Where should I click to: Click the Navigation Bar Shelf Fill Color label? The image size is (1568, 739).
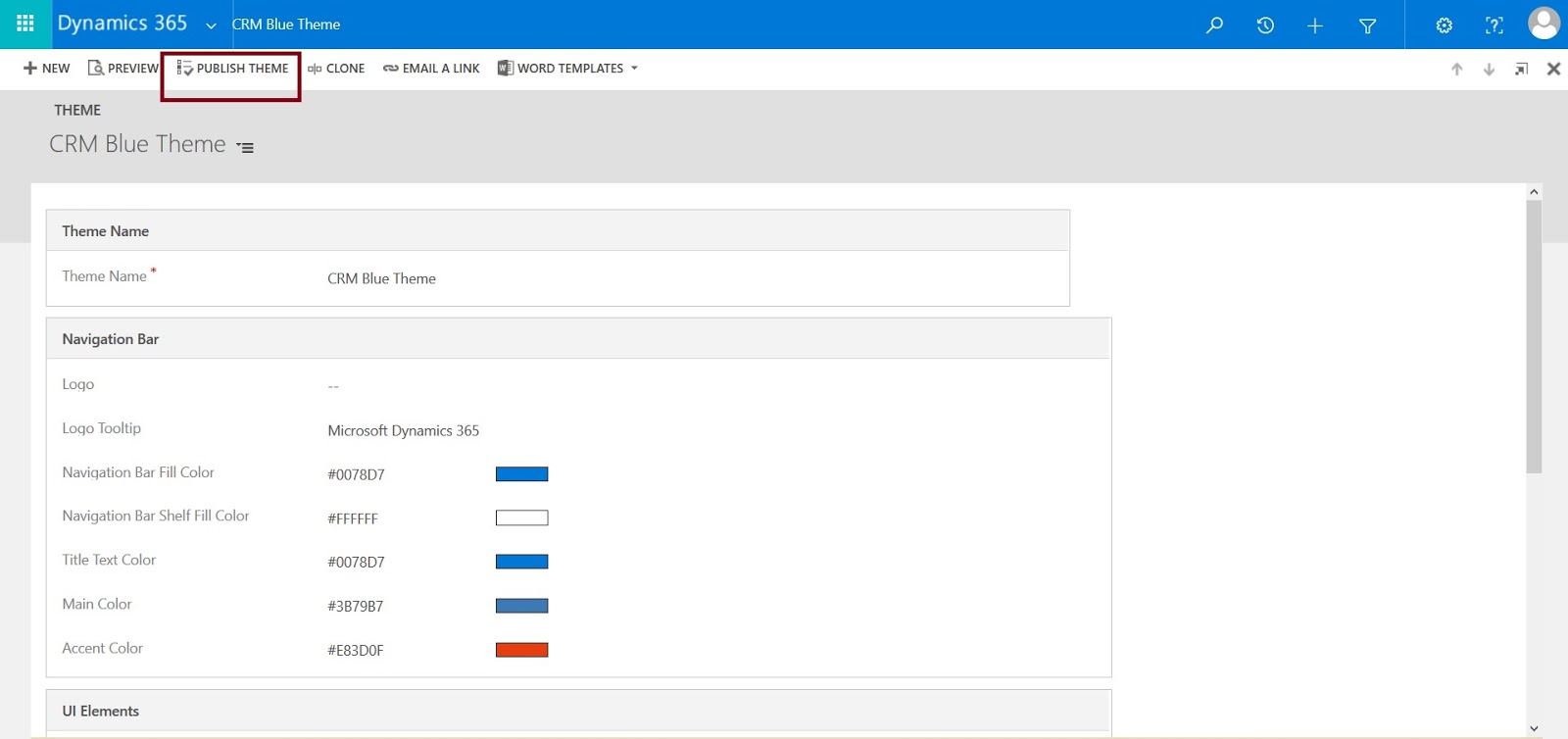click(x=156, y=516)
